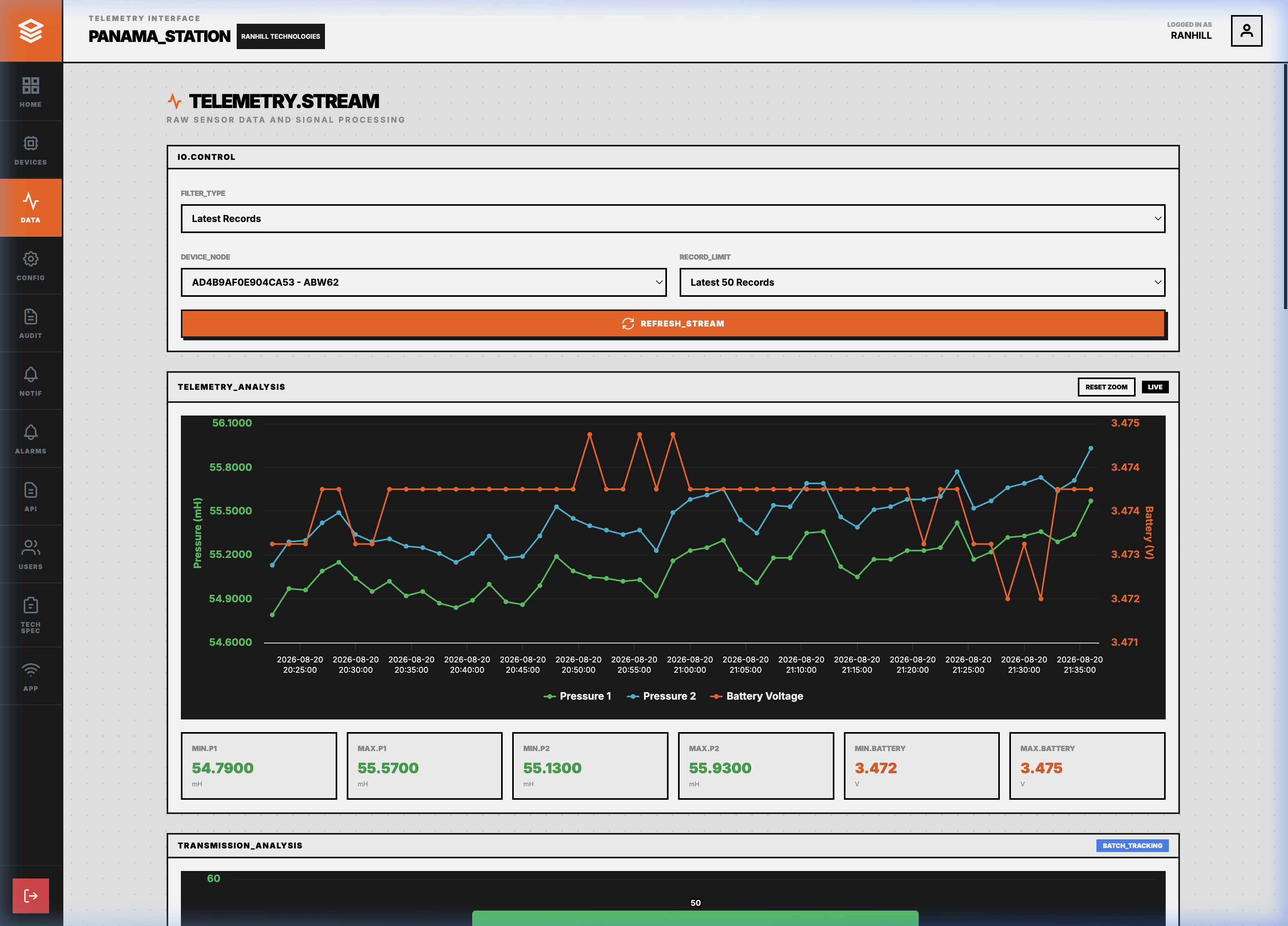The image size is (1288, 926).
Task: Click the red logout icon
Action: click(x=30, y=896)
